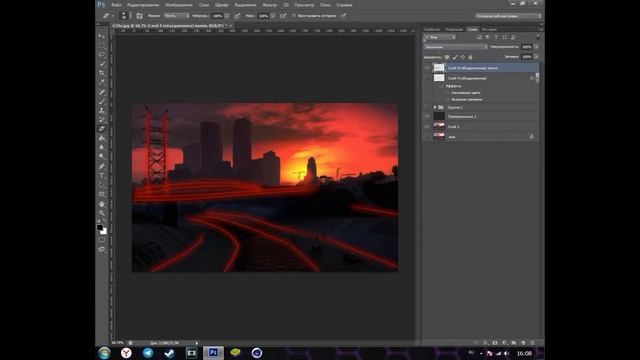Switch to the 'Свойства' panel tab
The image size is (640, 360).
click(432, 29)
